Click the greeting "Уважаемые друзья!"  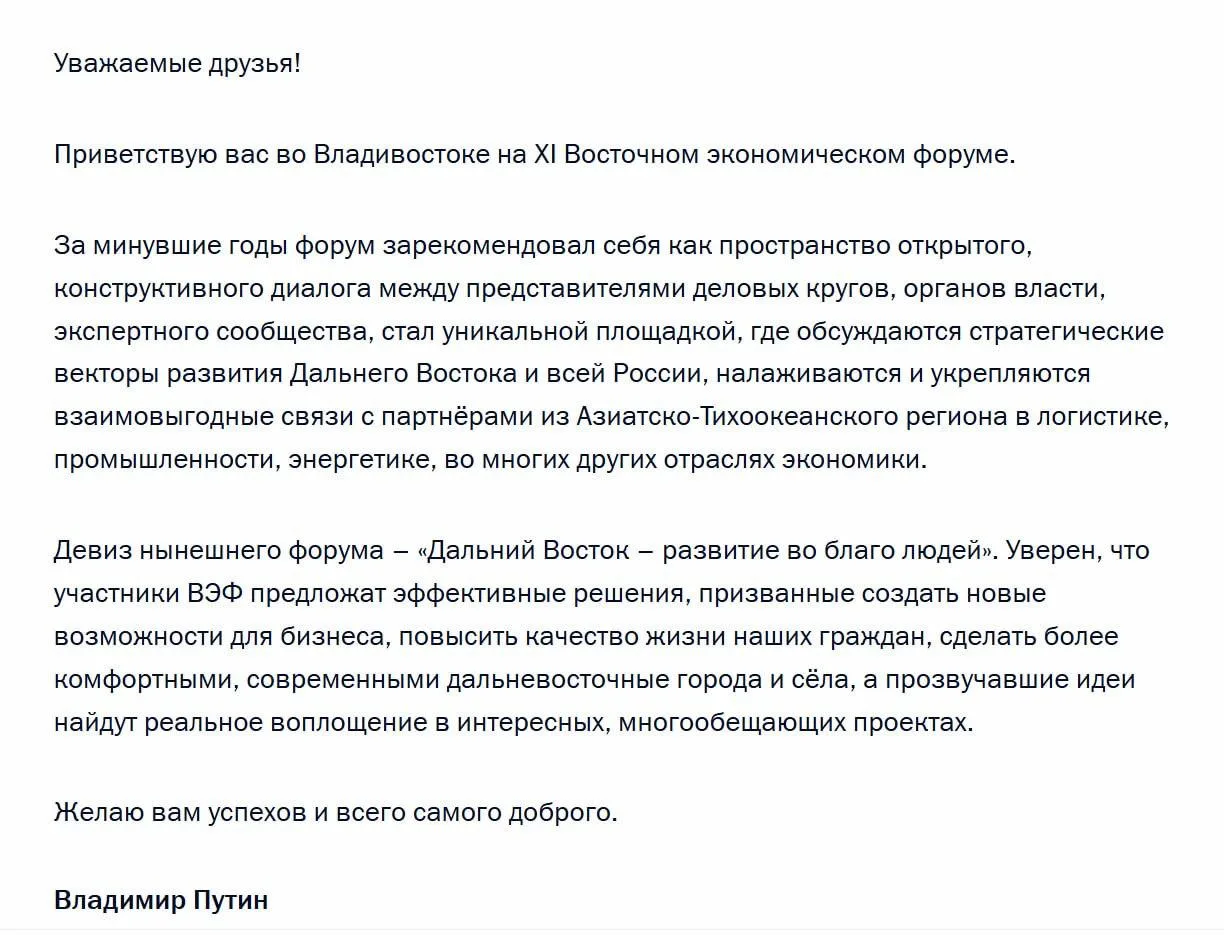pos(177,65)
